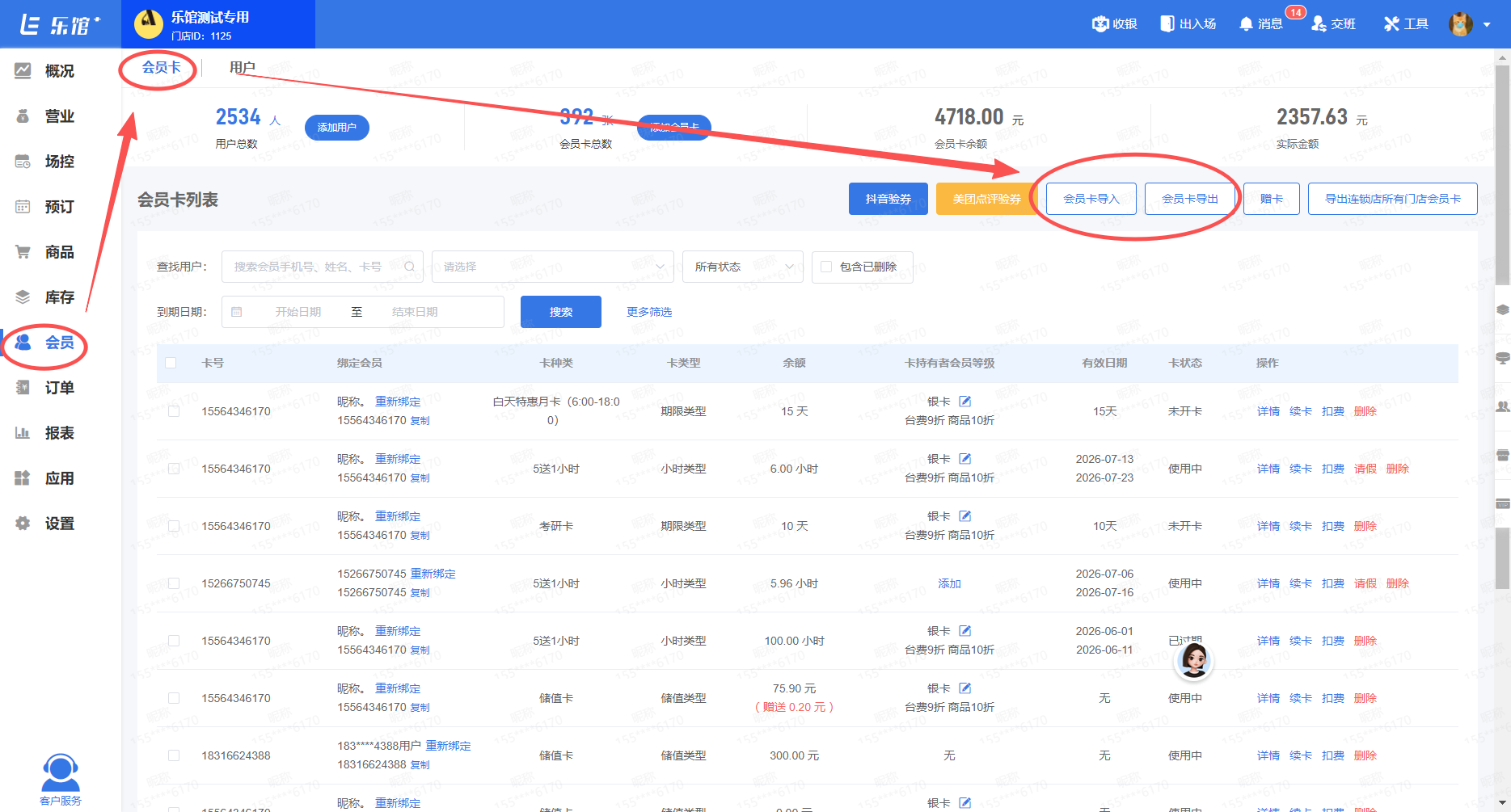Click the user avatar in top-right corner
This screenshot has height=812, width=1511.
[x=1460, y=24]
